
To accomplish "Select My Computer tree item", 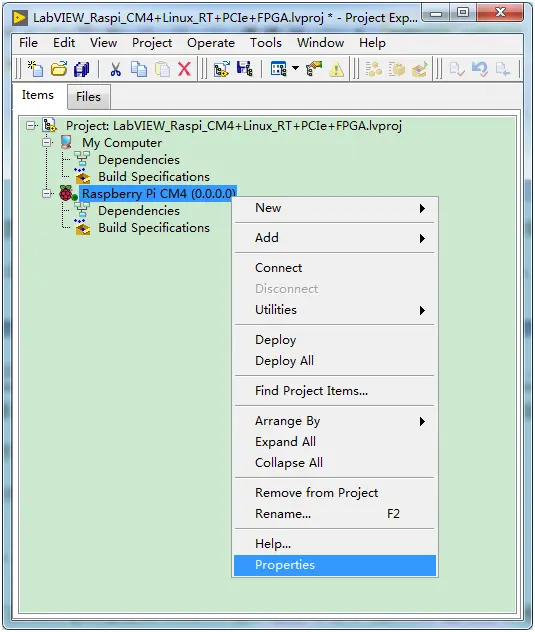I will [x=122, y=143].
